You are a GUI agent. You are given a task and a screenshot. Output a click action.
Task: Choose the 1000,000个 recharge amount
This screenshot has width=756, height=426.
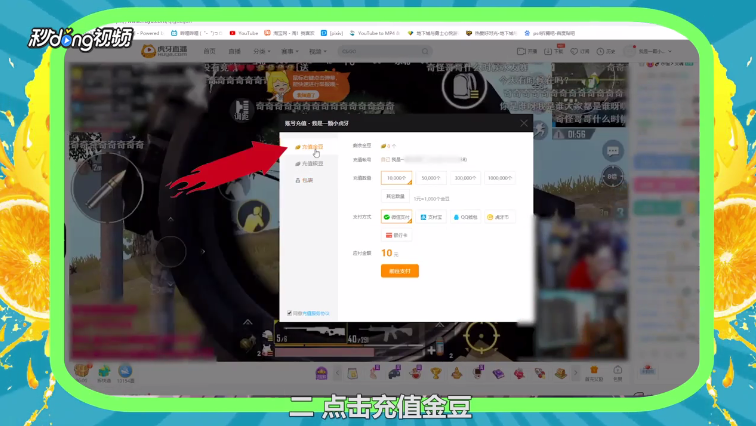(x=500, y=178)
